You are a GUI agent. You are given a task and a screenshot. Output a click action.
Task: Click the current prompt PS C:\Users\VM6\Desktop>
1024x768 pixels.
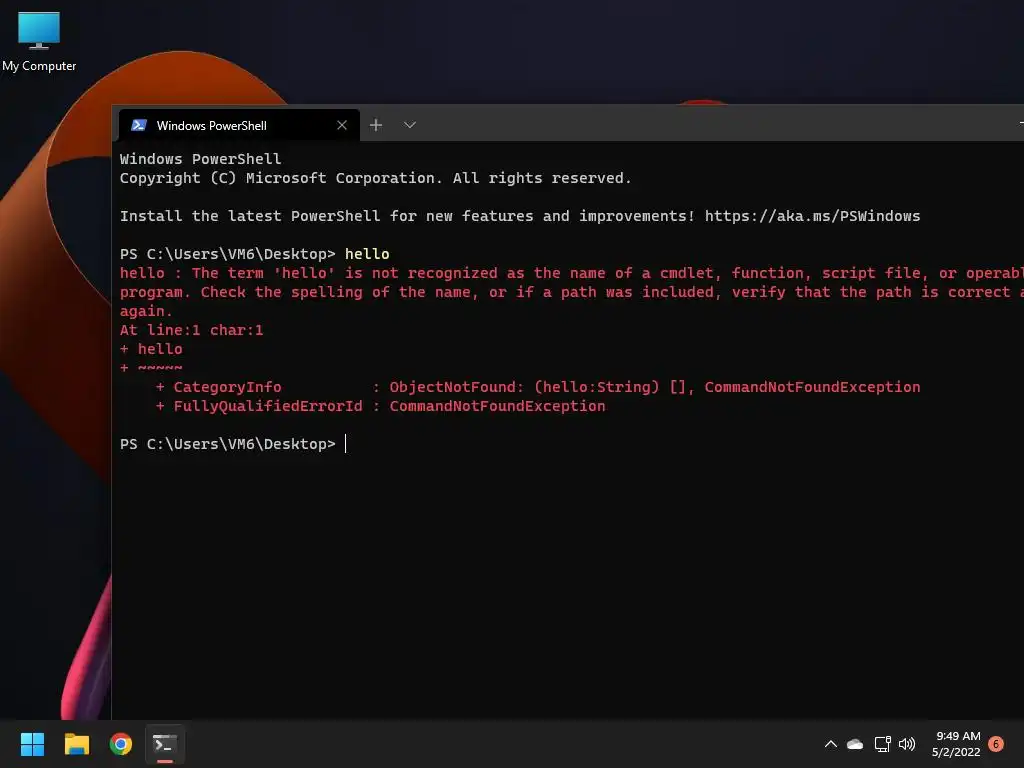[x=227, y=444]
